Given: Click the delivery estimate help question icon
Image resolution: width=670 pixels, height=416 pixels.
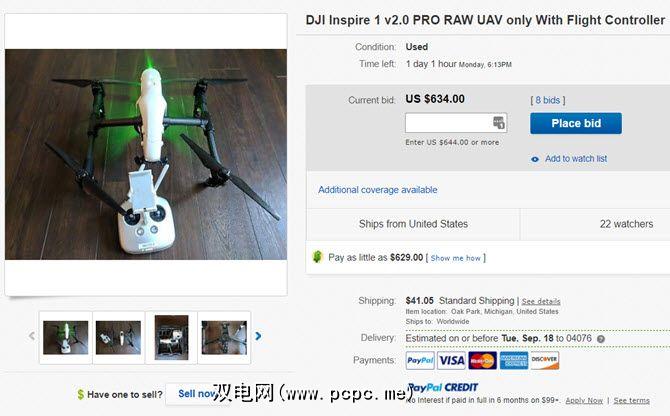Looking at the screenshot, I should tap(601, 339).
